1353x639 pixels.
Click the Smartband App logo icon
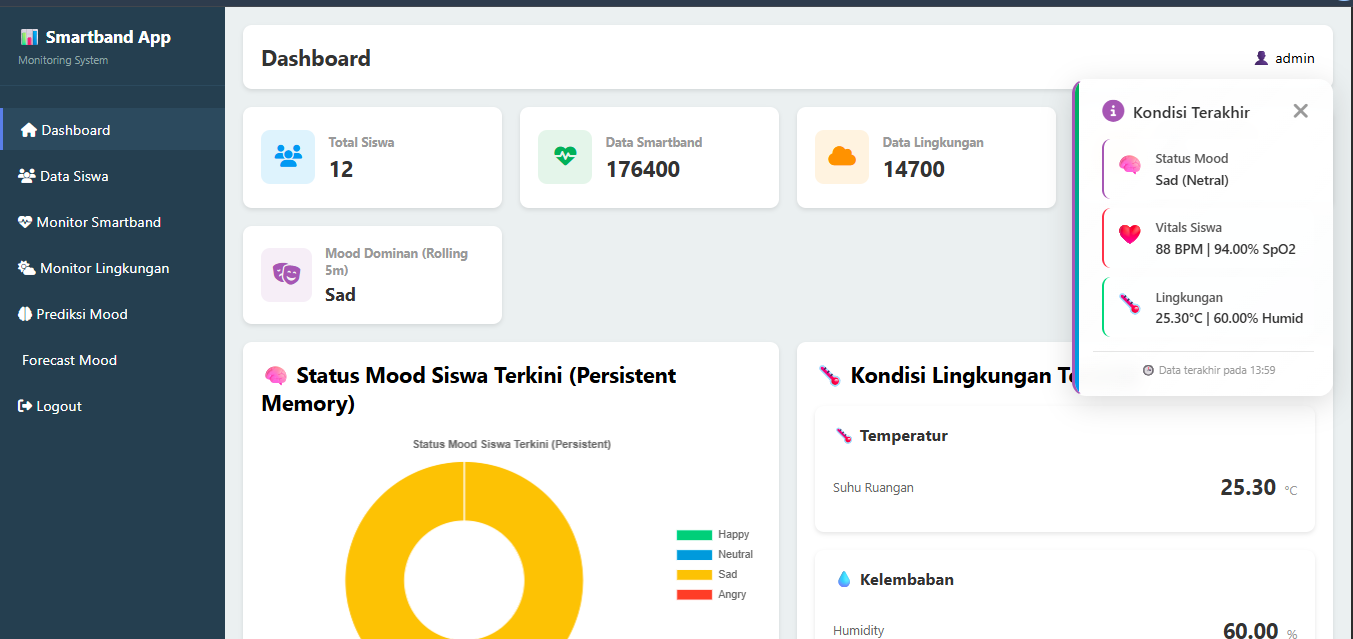point(29,37)
